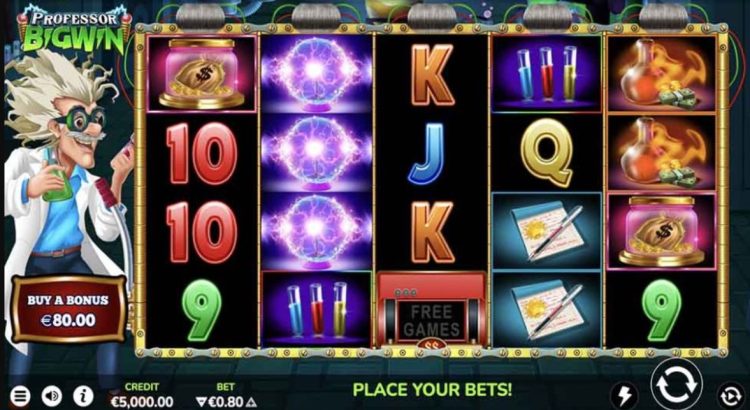Click the gold Q symbol
This screenshot has height=410, width=750.
tap(547, 152)
